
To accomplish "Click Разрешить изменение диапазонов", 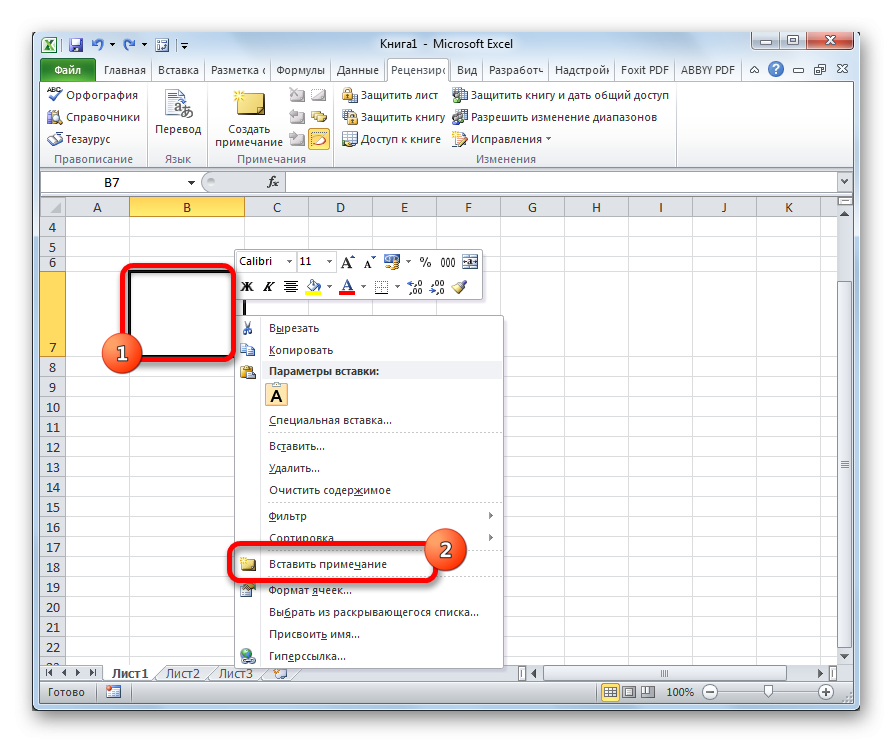I will (x=555, y=117).
